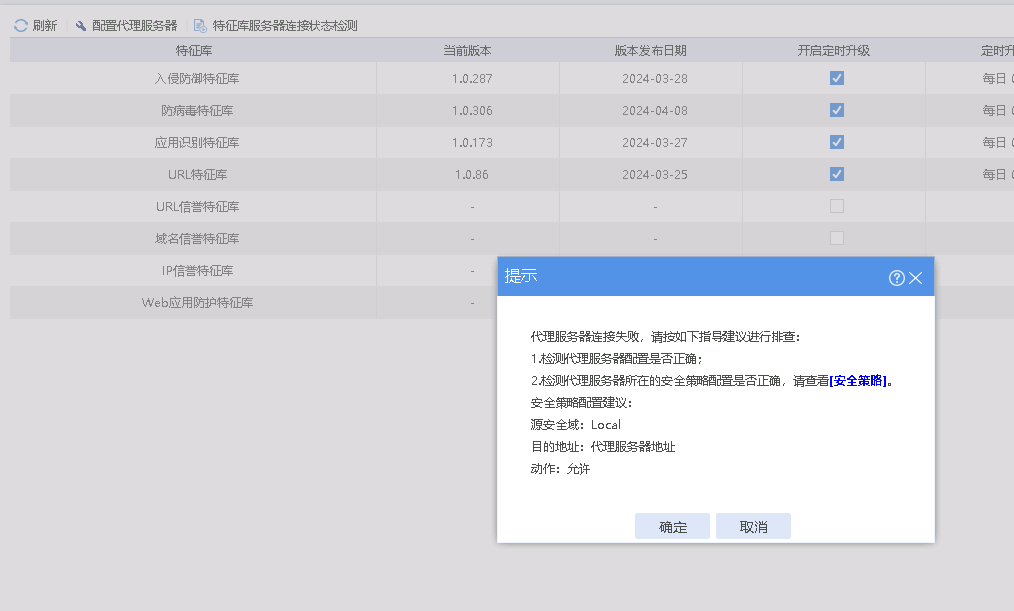Open dialog help question-mark icon
1014x611 pixels.
coord(896,278)
